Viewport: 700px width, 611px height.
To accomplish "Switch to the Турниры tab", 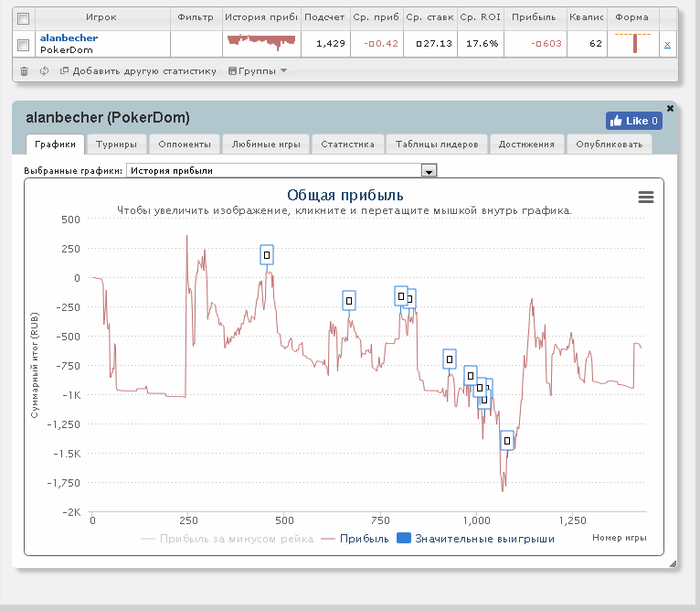I will [x=117, y=144].
